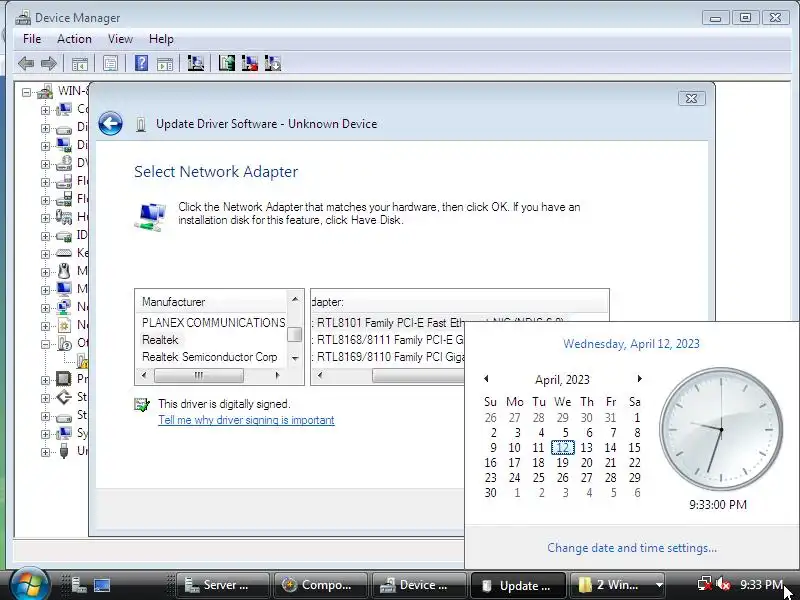
Task: Switch to the Update... taskbar button
Action: tap(518, 585)
